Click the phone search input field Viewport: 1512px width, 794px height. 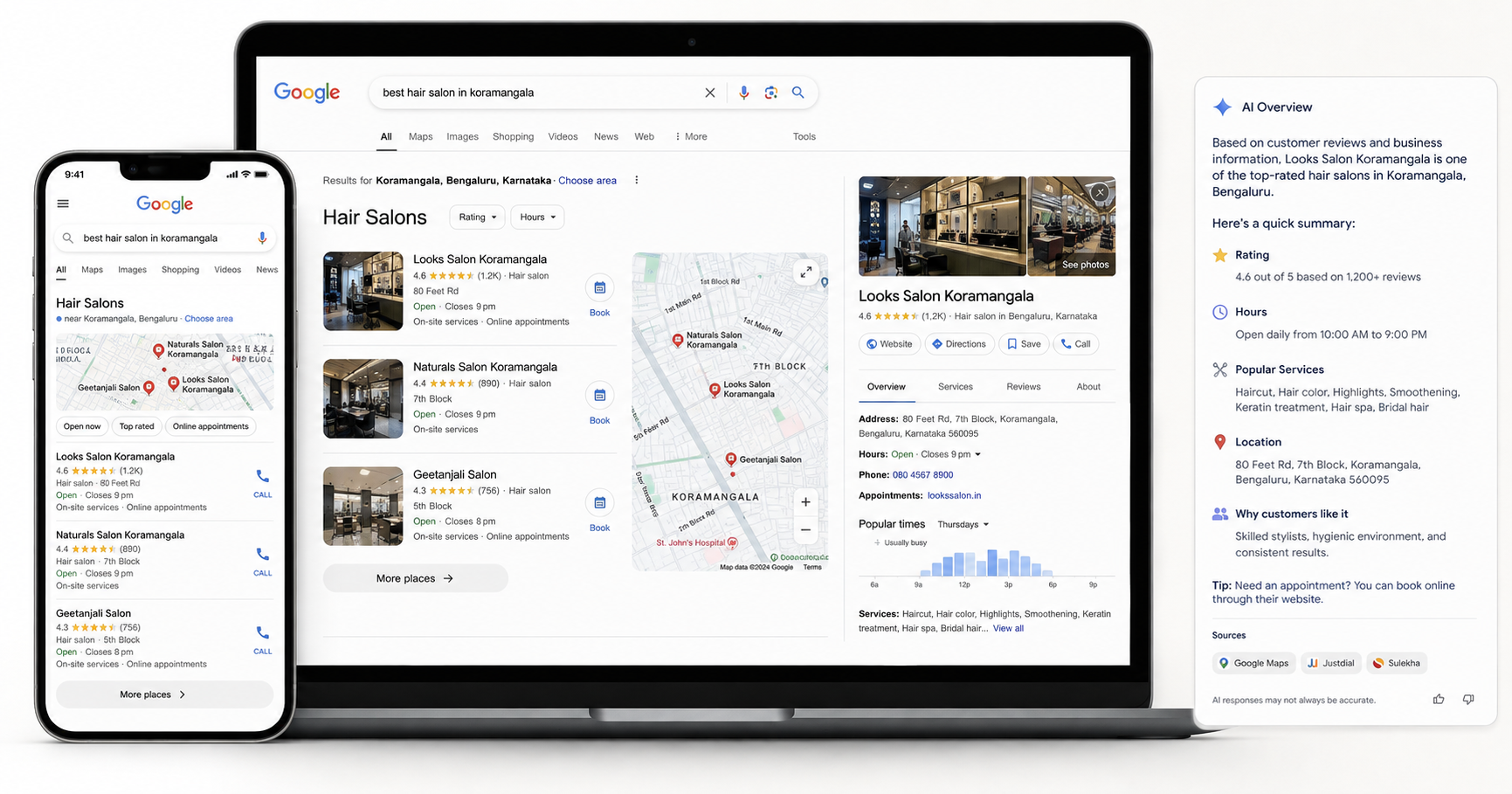click(x=166, y=238)
